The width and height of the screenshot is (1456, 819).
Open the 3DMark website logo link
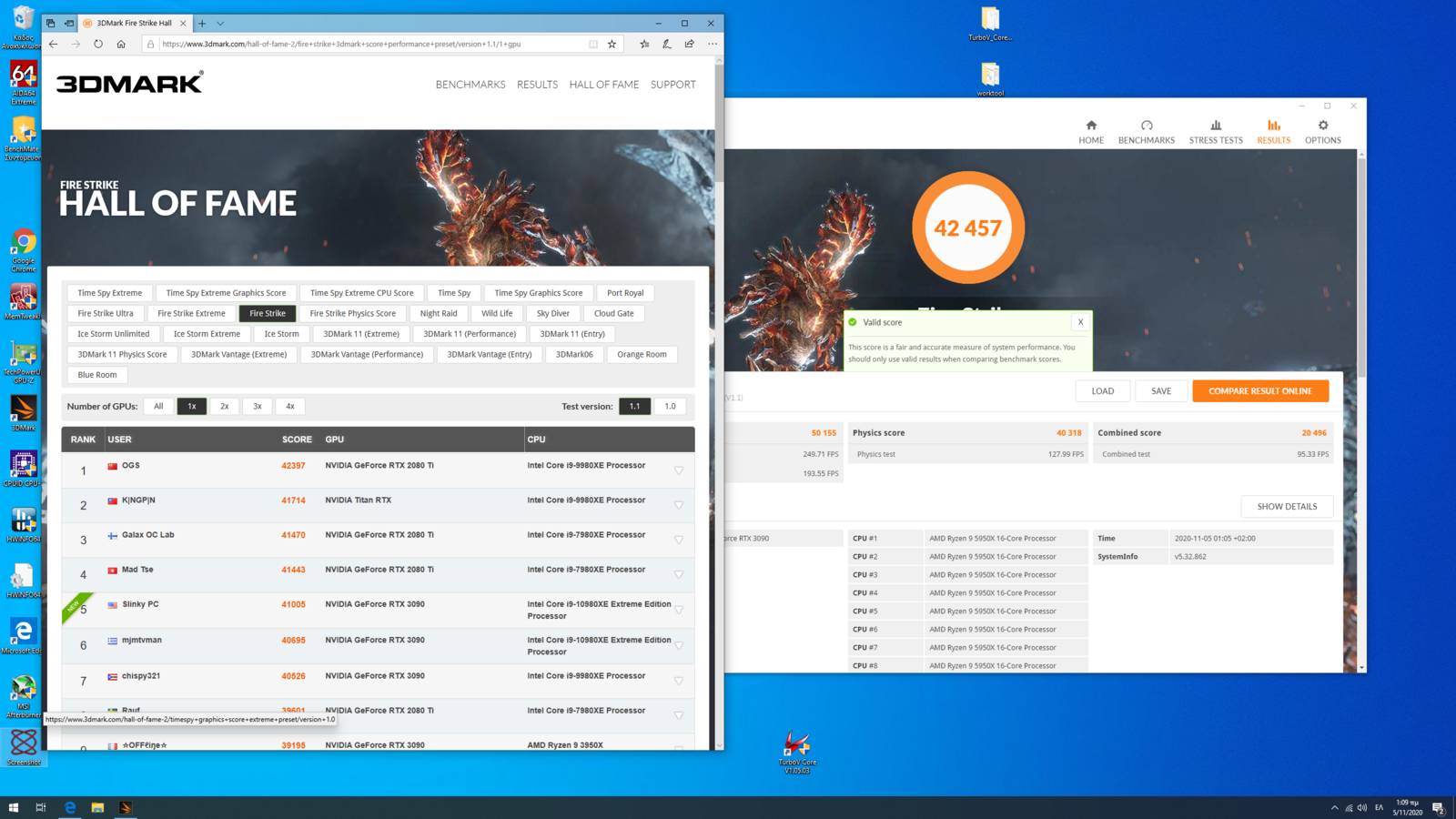point(129,83)
